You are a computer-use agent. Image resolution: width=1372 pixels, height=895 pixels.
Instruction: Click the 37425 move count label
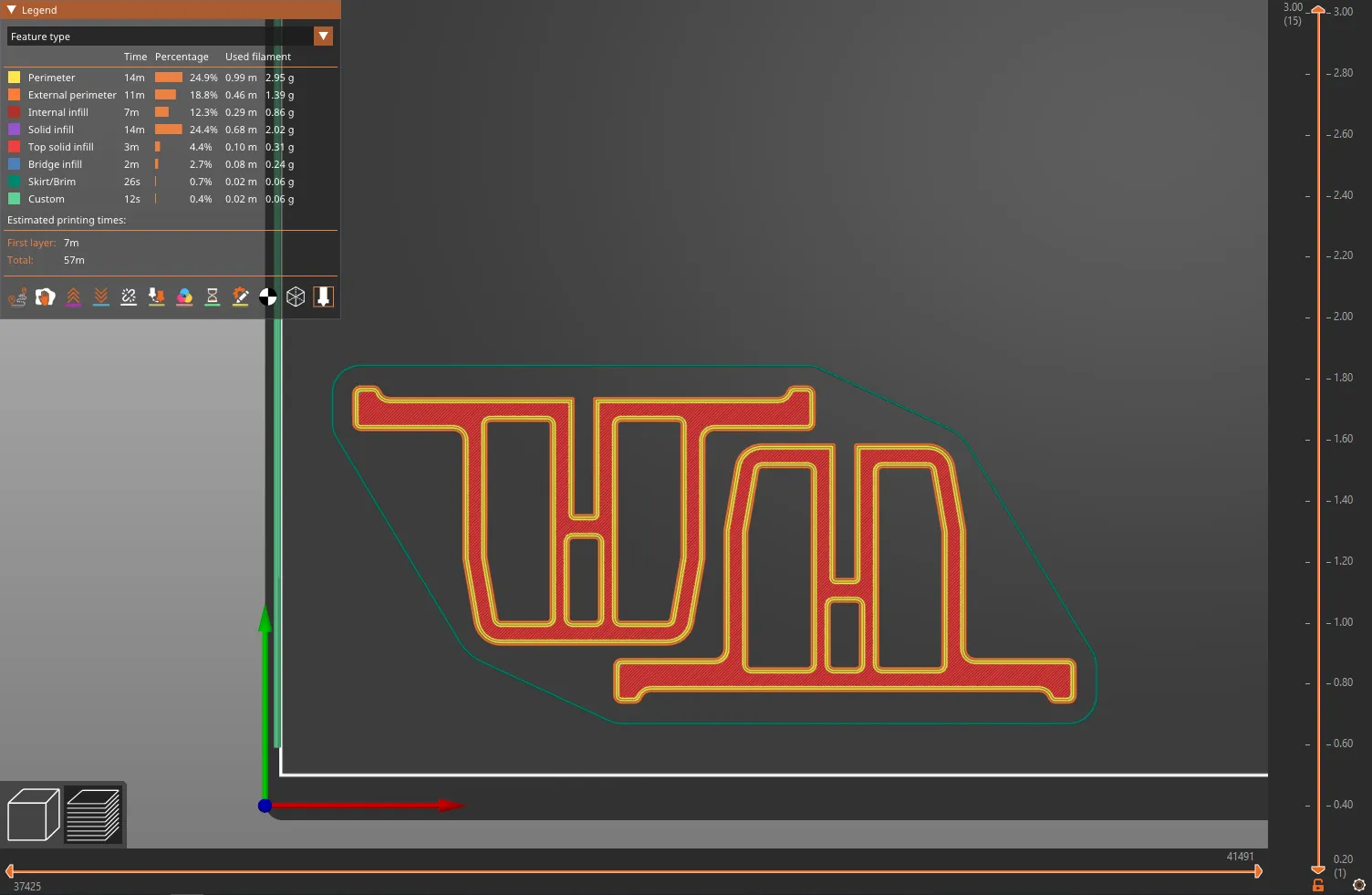tap(27, 887)
